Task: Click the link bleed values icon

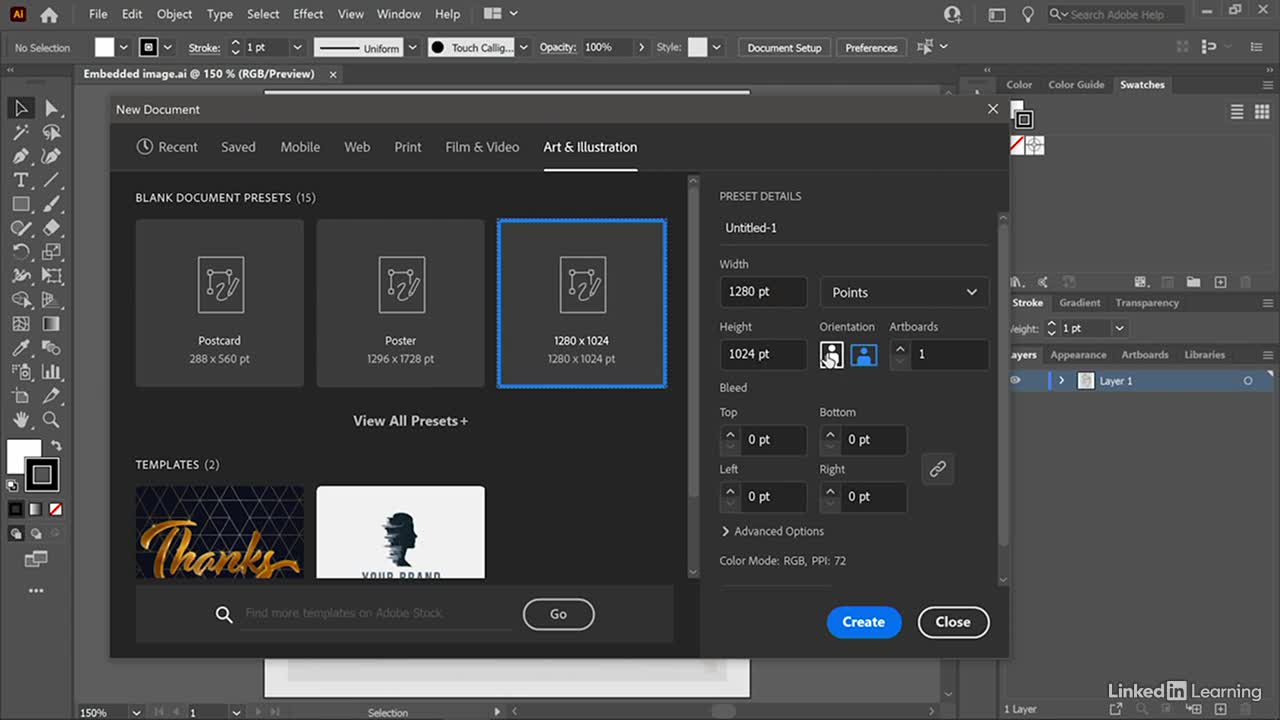Action: [x=937, y=468]
